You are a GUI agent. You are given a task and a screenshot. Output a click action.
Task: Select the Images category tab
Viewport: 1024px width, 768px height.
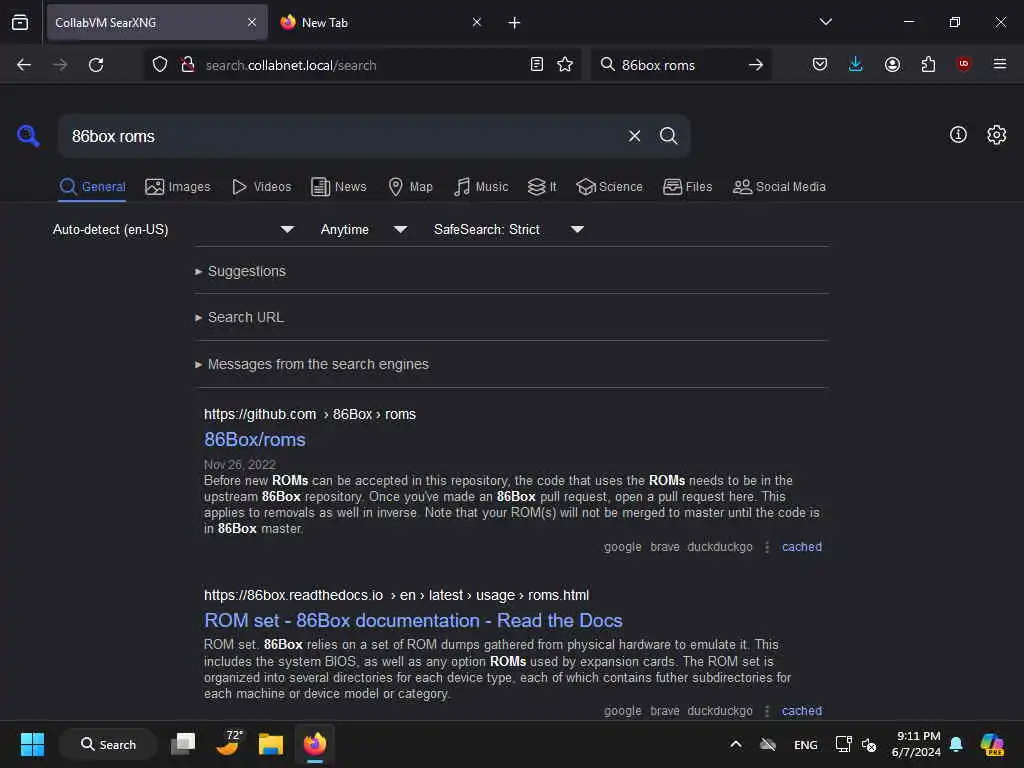pos(178,187)
